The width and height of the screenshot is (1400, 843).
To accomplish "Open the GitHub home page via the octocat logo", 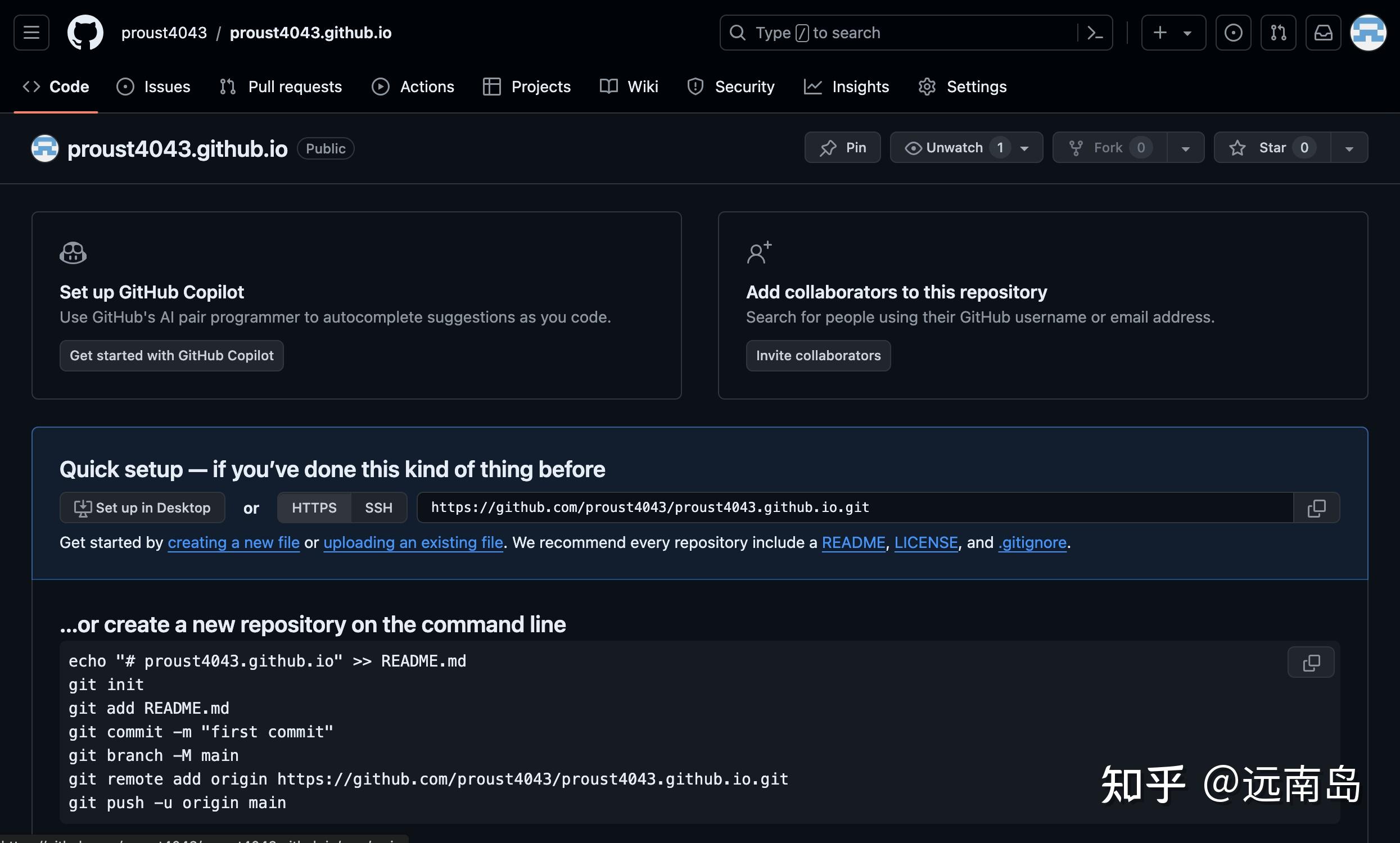I will pos(85,33).
